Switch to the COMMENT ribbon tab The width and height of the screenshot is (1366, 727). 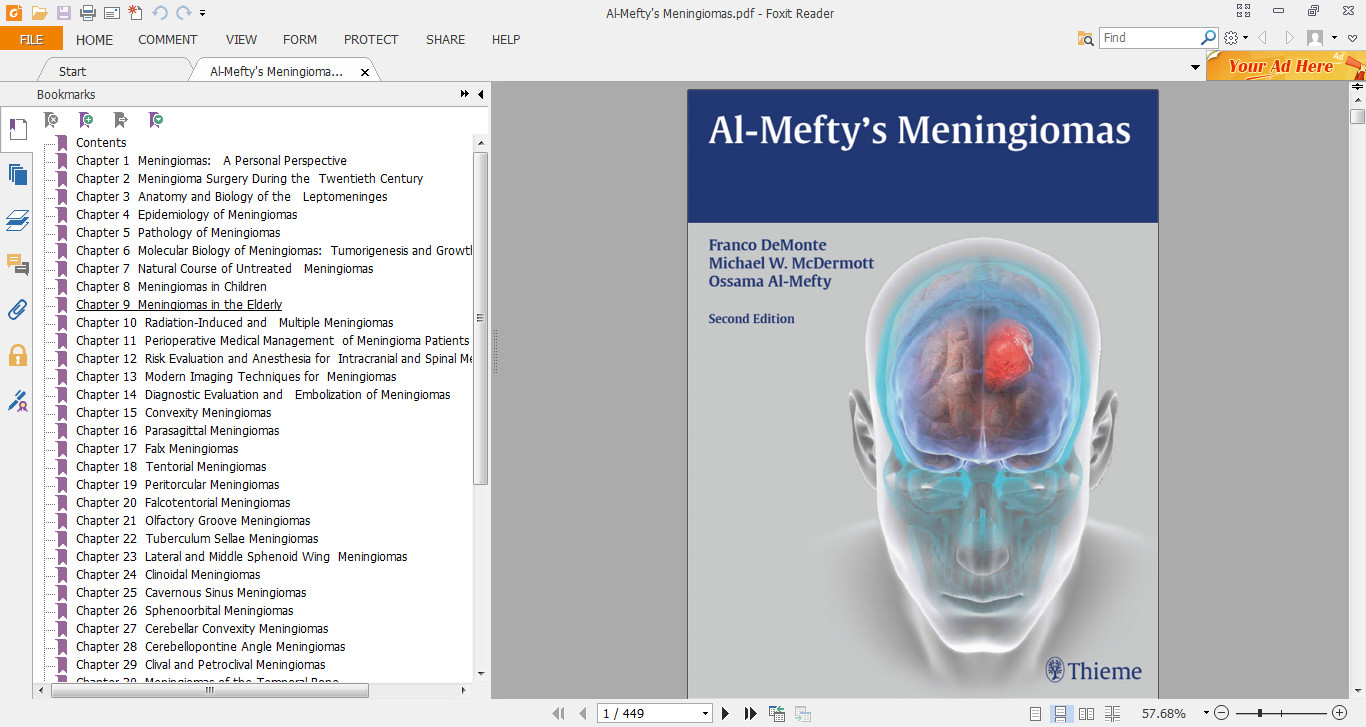pos(167,40)
